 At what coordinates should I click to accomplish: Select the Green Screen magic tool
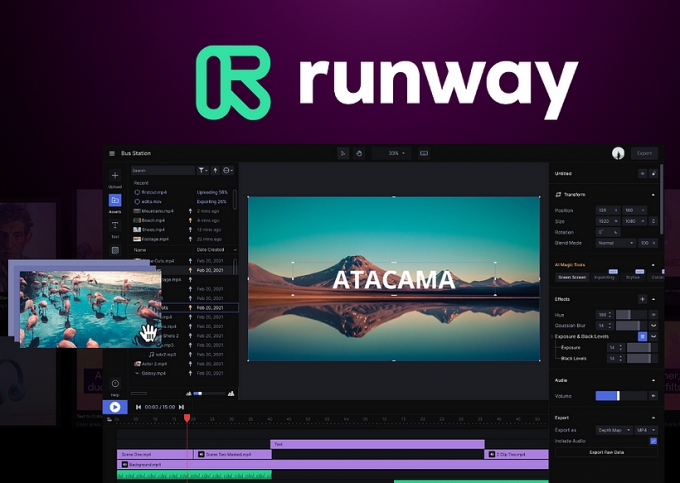[572, 276]
